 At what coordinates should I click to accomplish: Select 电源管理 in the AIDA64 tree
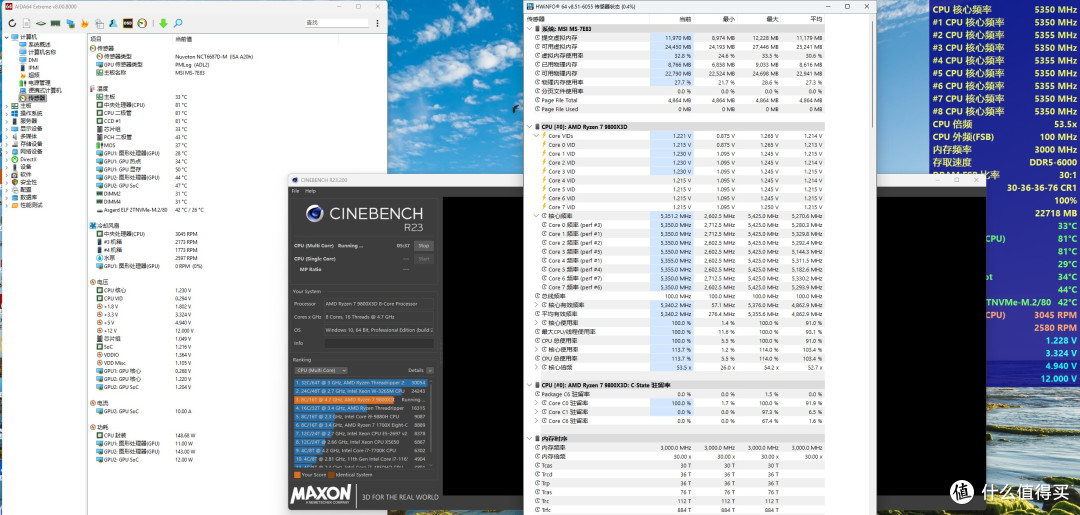(39, 83)
